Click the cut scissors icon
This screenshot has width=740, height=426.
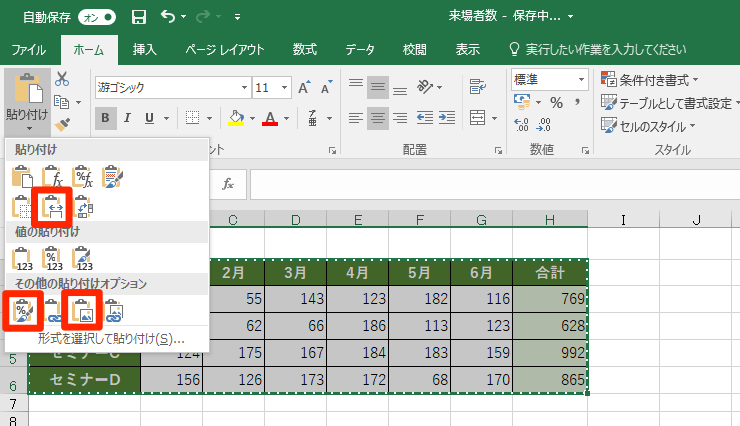coord(62,79)
